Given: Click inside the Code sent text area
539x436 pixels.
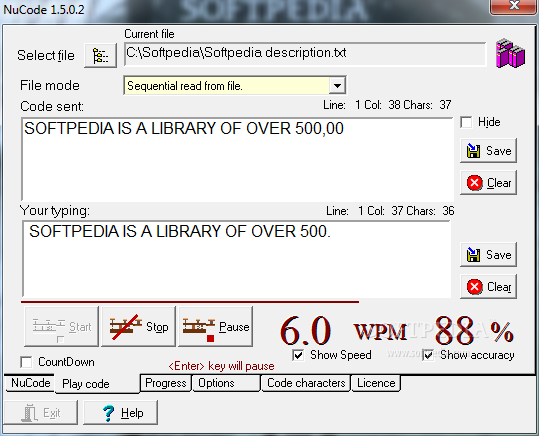Looking at the screenshot, I should (237, 159).
